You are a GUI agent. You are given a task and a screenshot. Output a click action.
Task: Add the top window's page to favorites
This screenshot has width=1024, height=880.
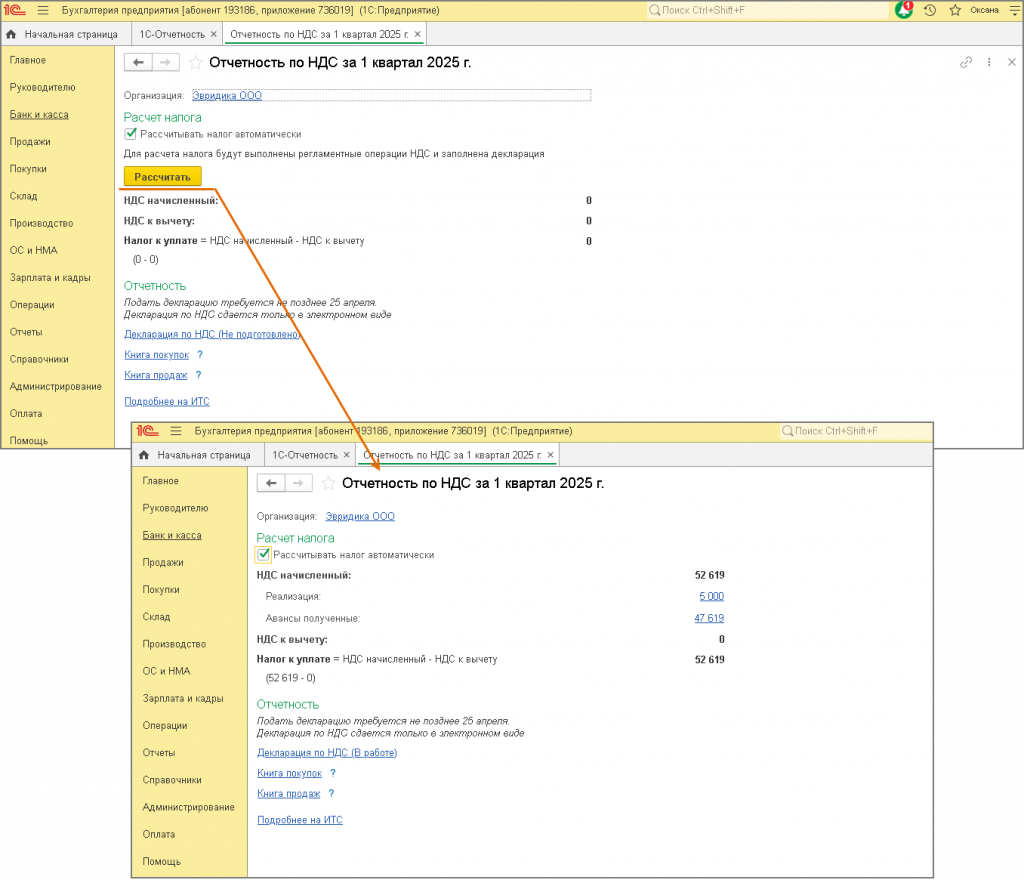click(x=195, y=63)
